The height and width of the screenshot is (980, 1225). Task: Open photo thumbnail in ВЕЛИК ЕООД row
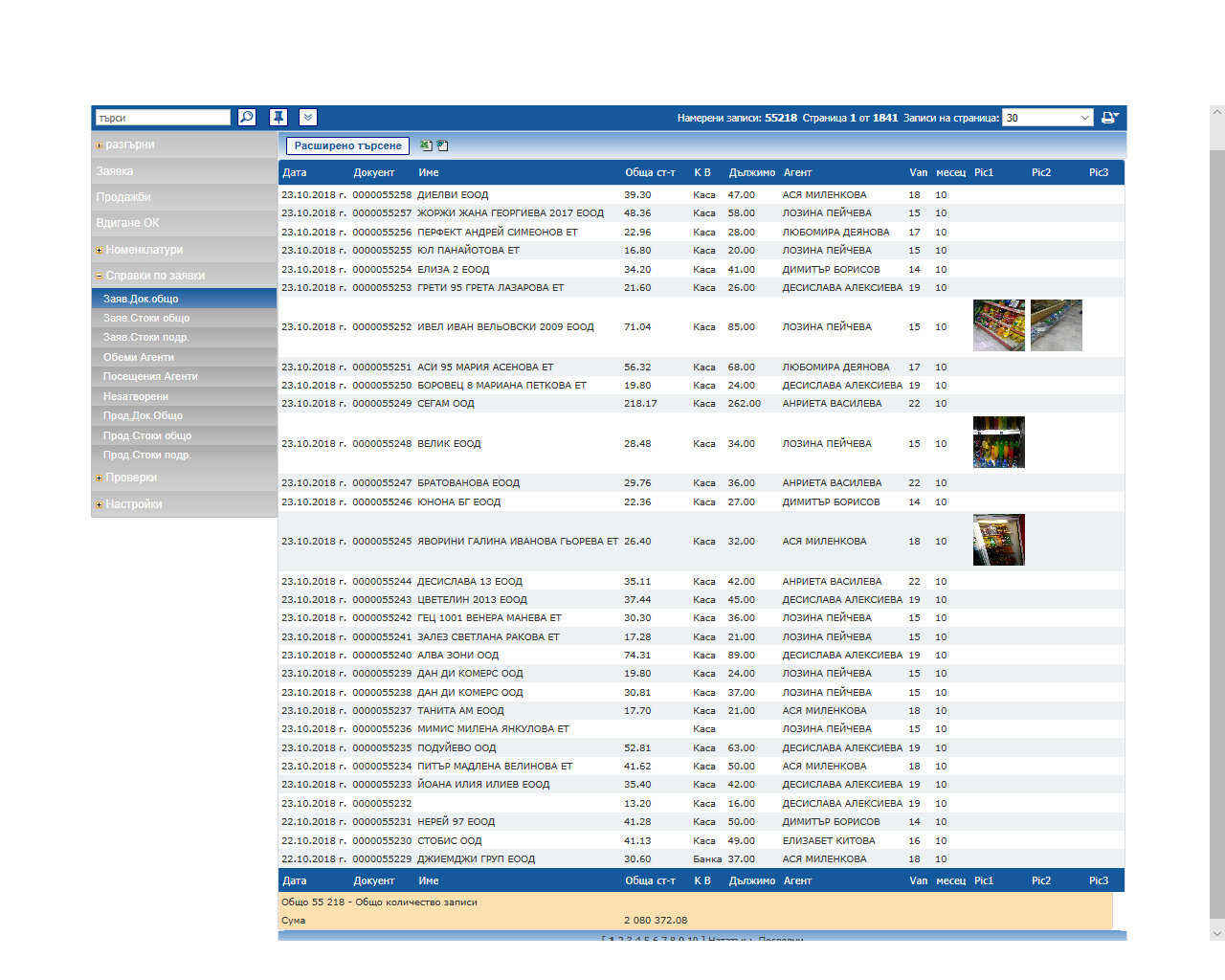point(998,442)
